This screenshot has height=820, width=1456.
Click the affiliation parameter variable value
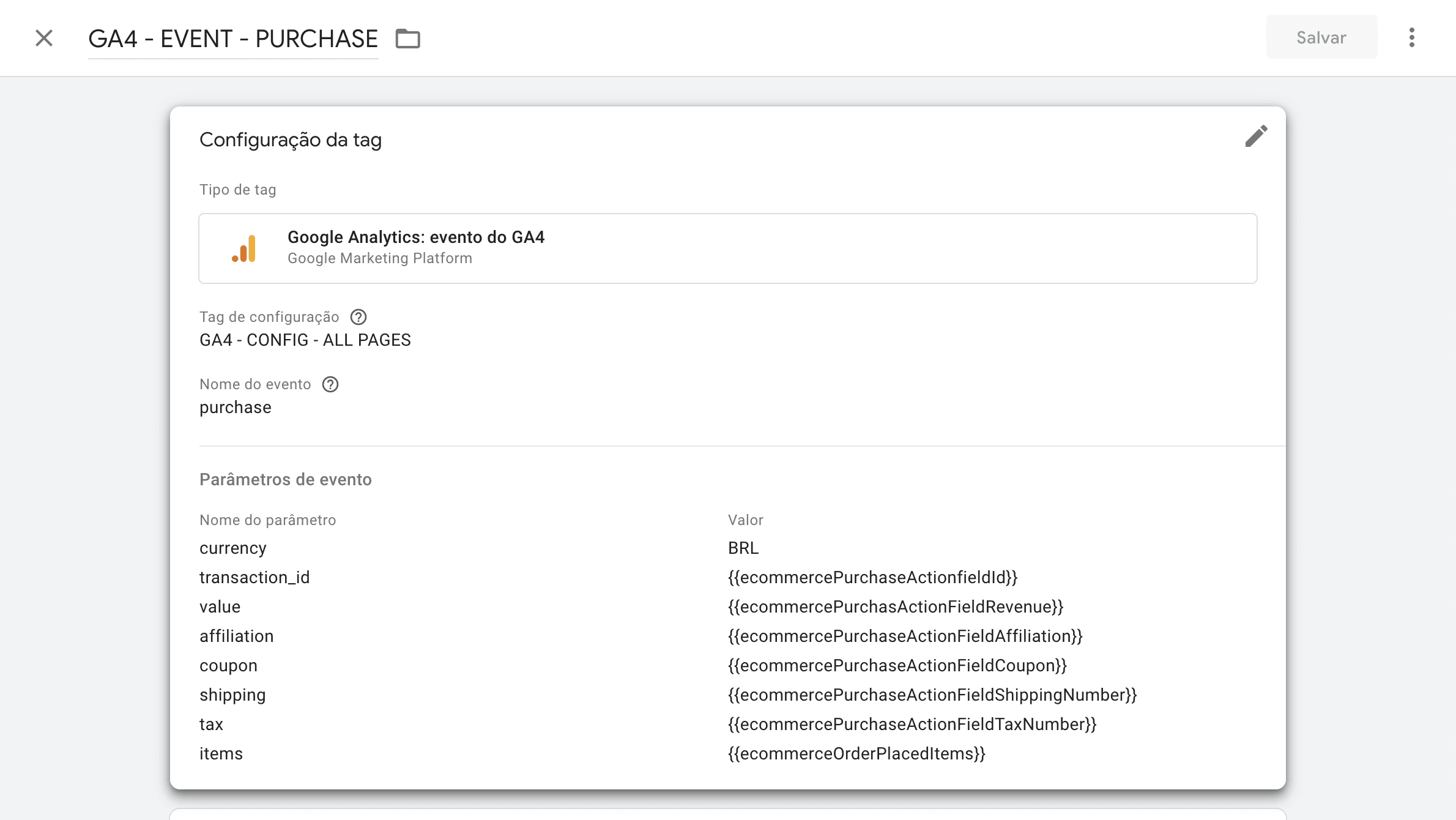tap(905, 636)
